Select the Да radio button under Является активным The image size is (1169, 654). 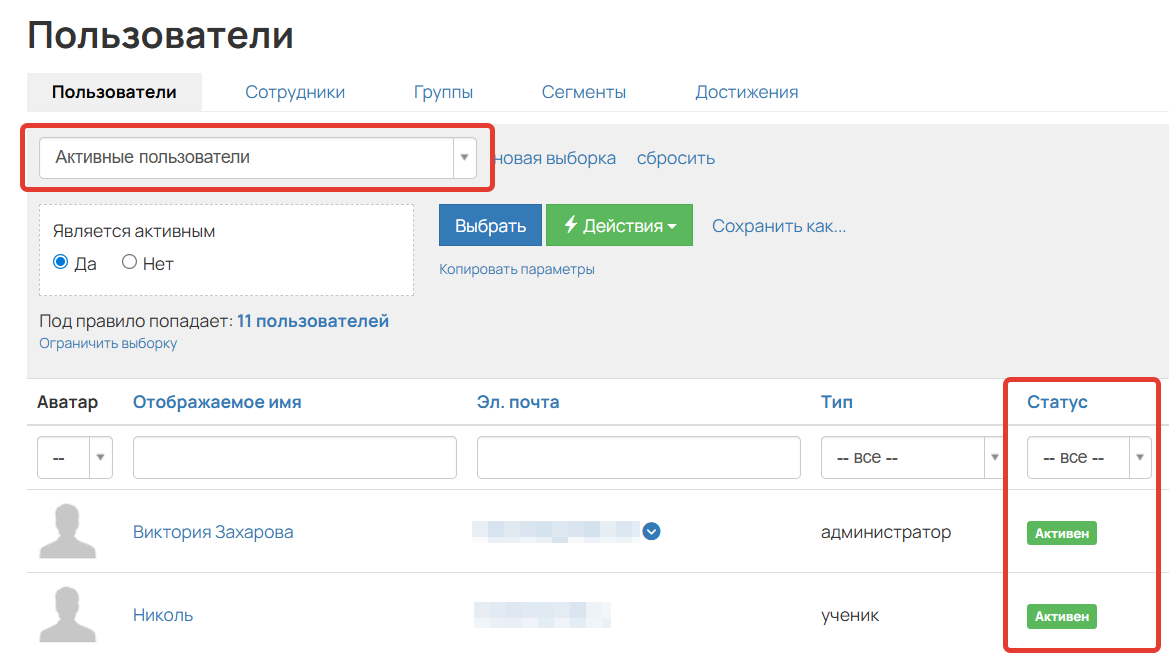coord(62,263)
